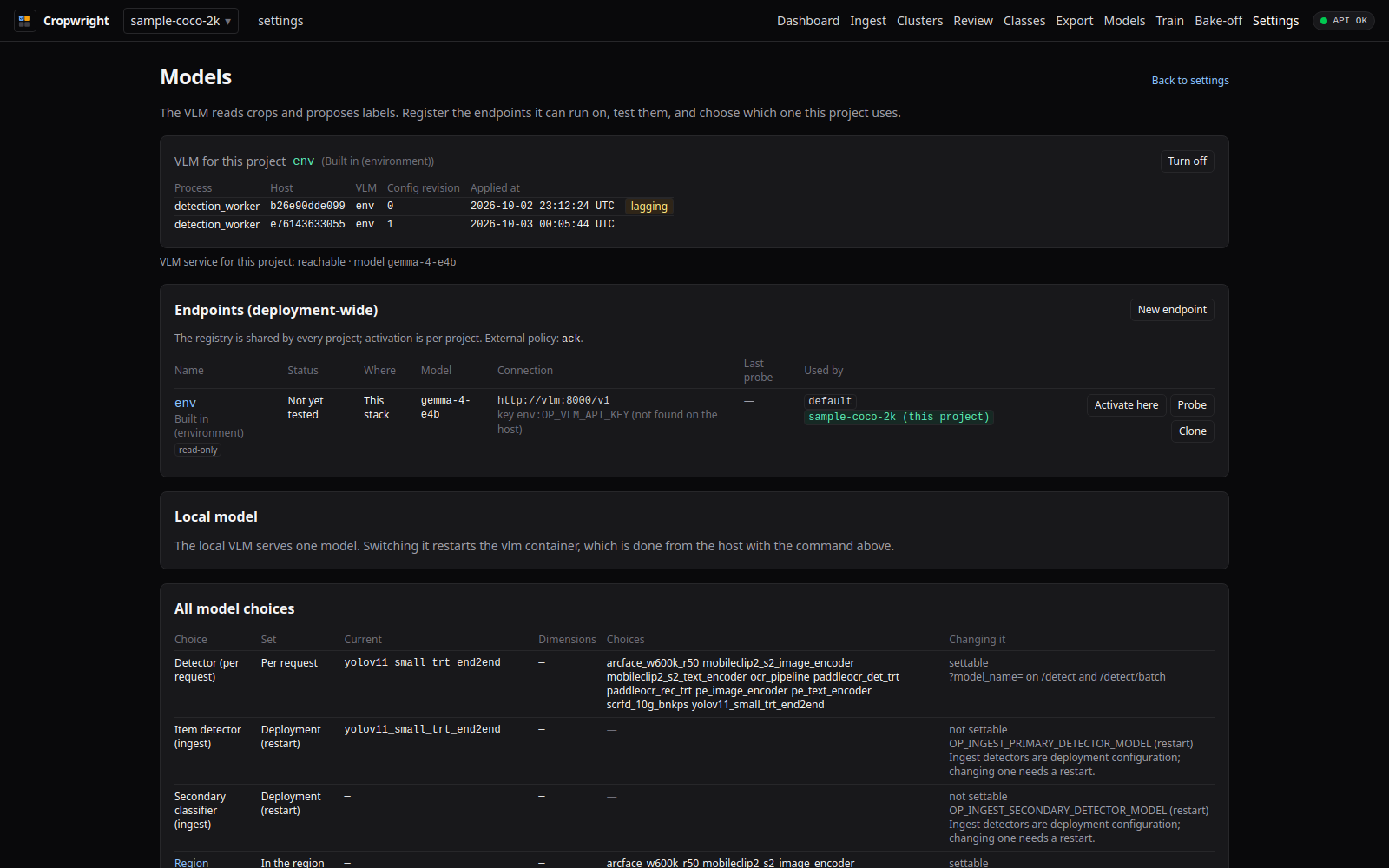Turn off the VLM for this project
1389x868 pixels.
tap(1187, 161)
